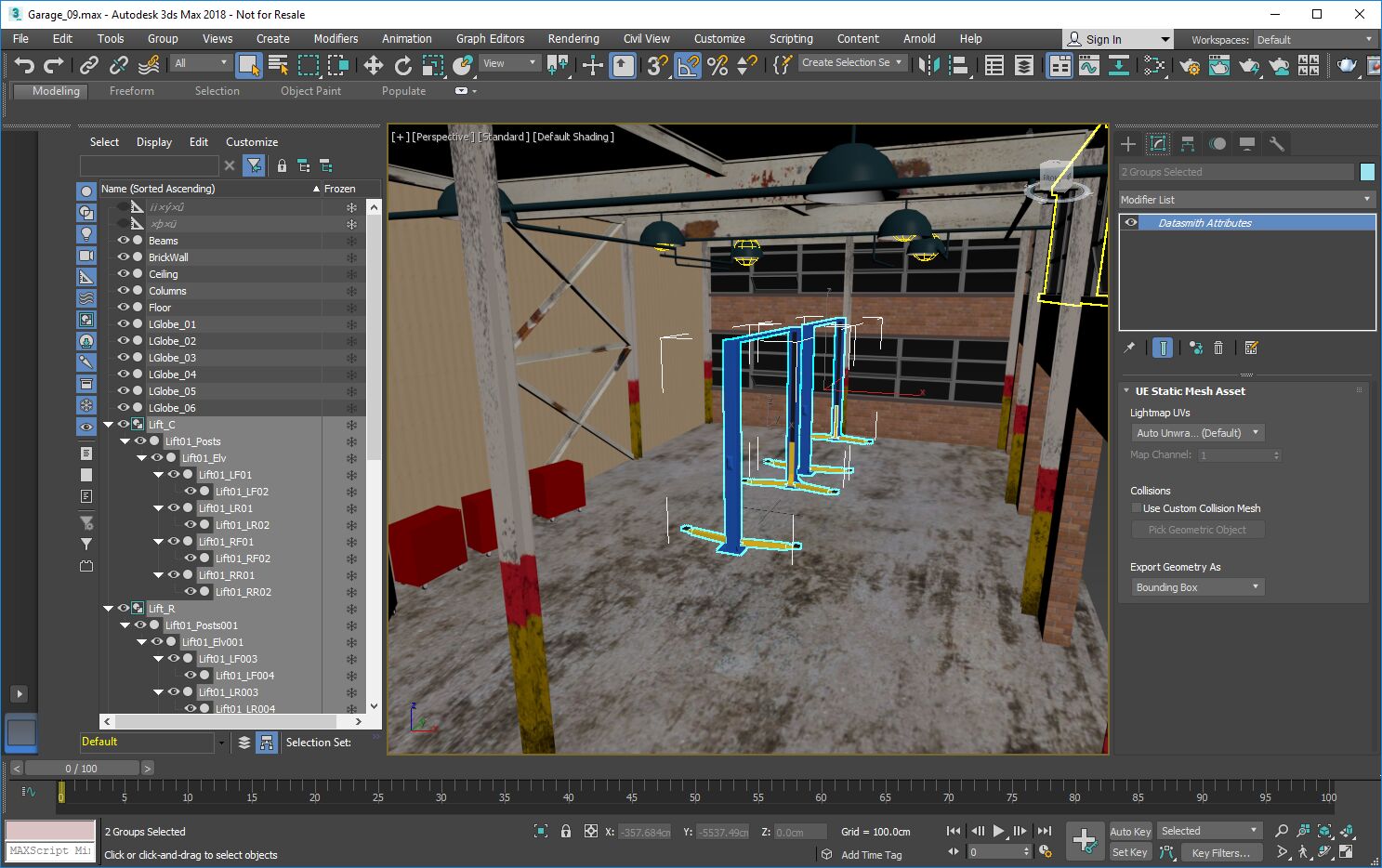Play the animation

(998, 831)
